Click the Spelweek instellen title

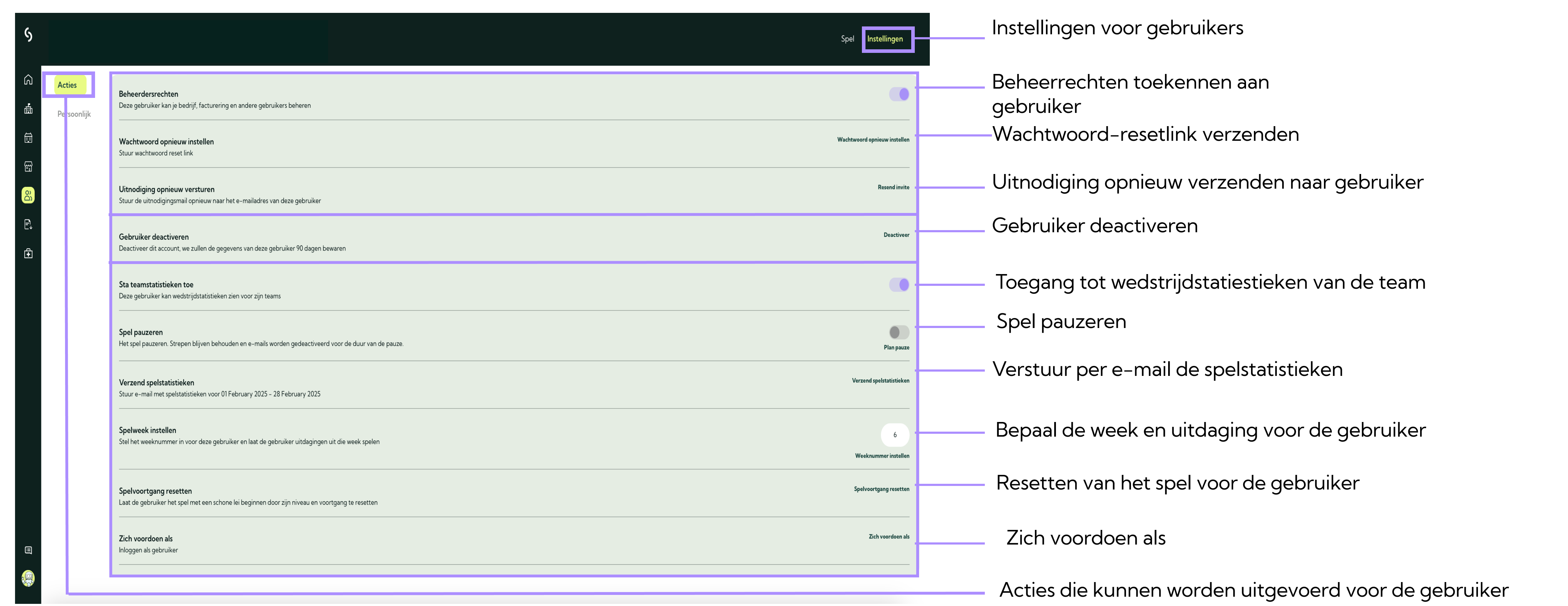(147, 431)
